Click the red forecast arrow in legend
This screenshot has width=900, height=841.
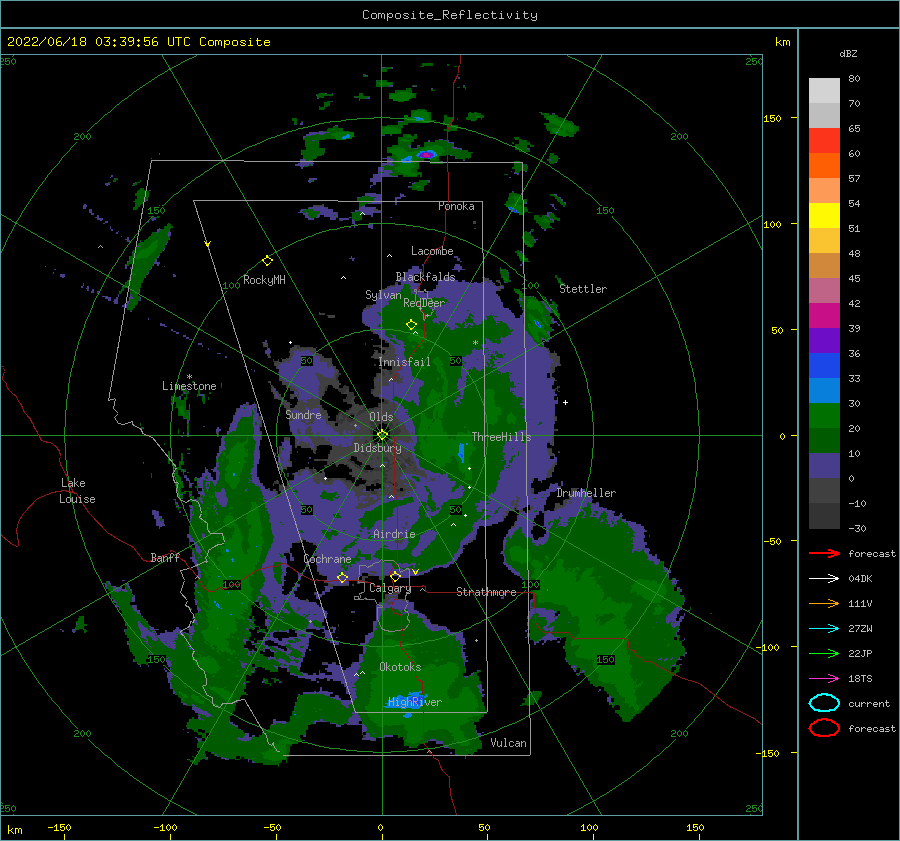click(x=824, y=553)
